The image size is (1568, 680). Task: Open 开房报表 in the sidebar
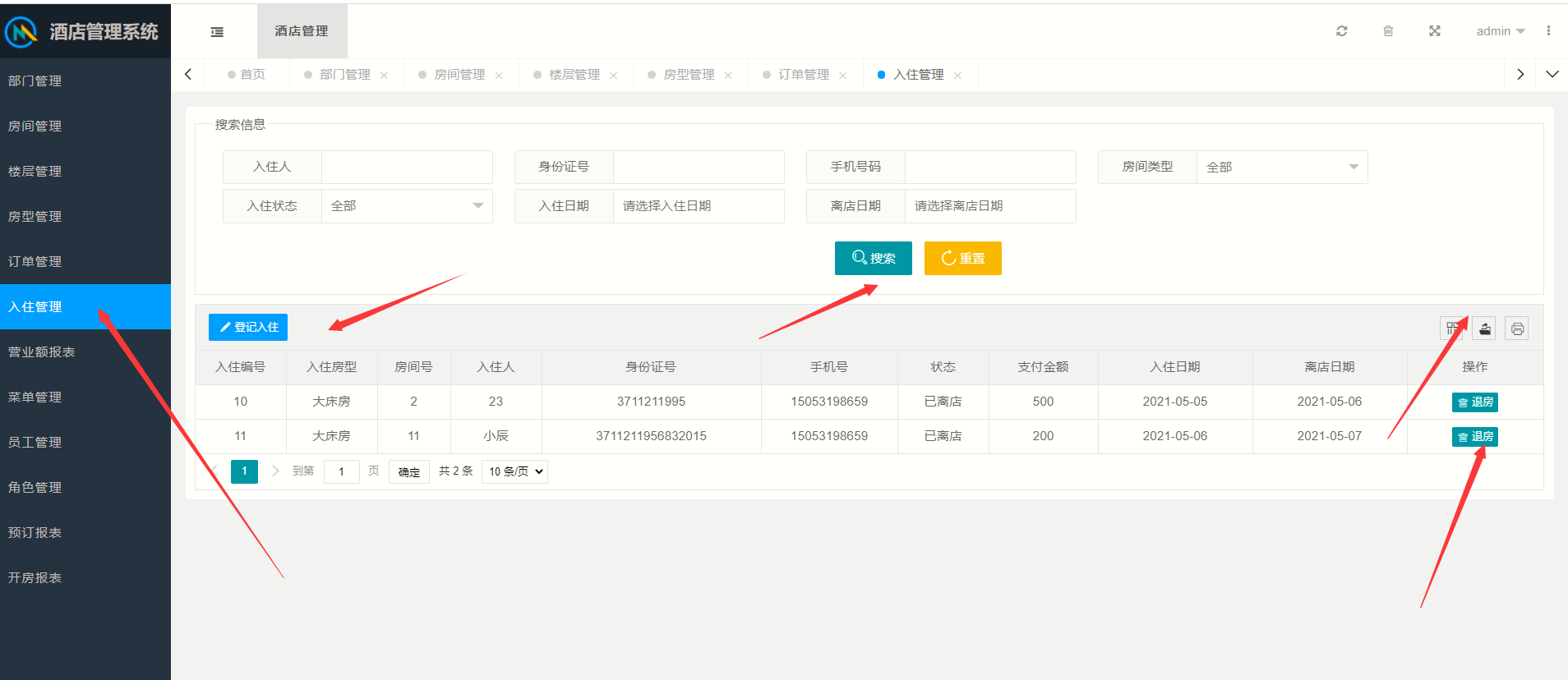tap(85, 577)
